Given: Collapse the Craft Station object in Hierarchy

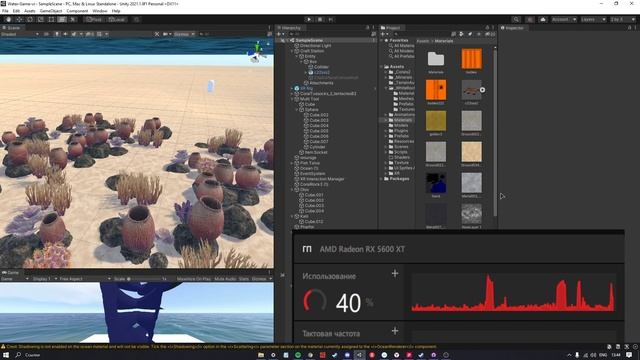Looking at the screenshot, I should pos(292,51).
